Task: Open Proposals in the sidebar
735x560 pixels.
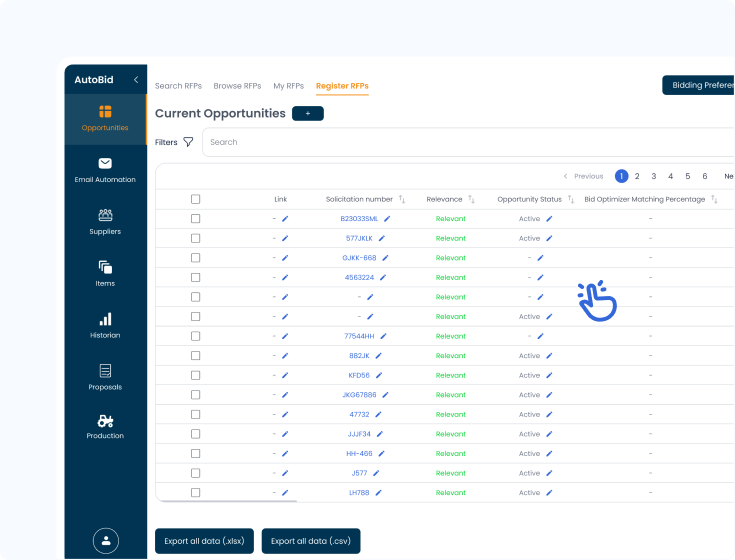Action: [x=105, y=371]
